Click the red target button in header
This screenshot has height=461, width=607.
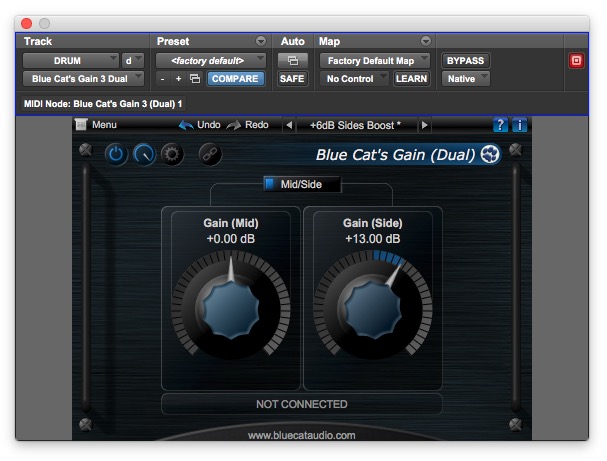pos(576,61)
